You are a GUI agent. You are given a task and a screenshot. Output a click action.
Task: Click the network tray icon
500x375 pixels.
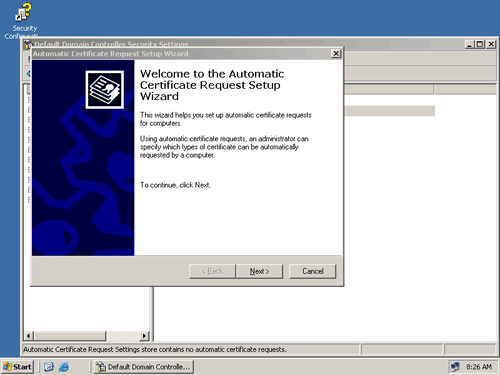tap(455, 367)
